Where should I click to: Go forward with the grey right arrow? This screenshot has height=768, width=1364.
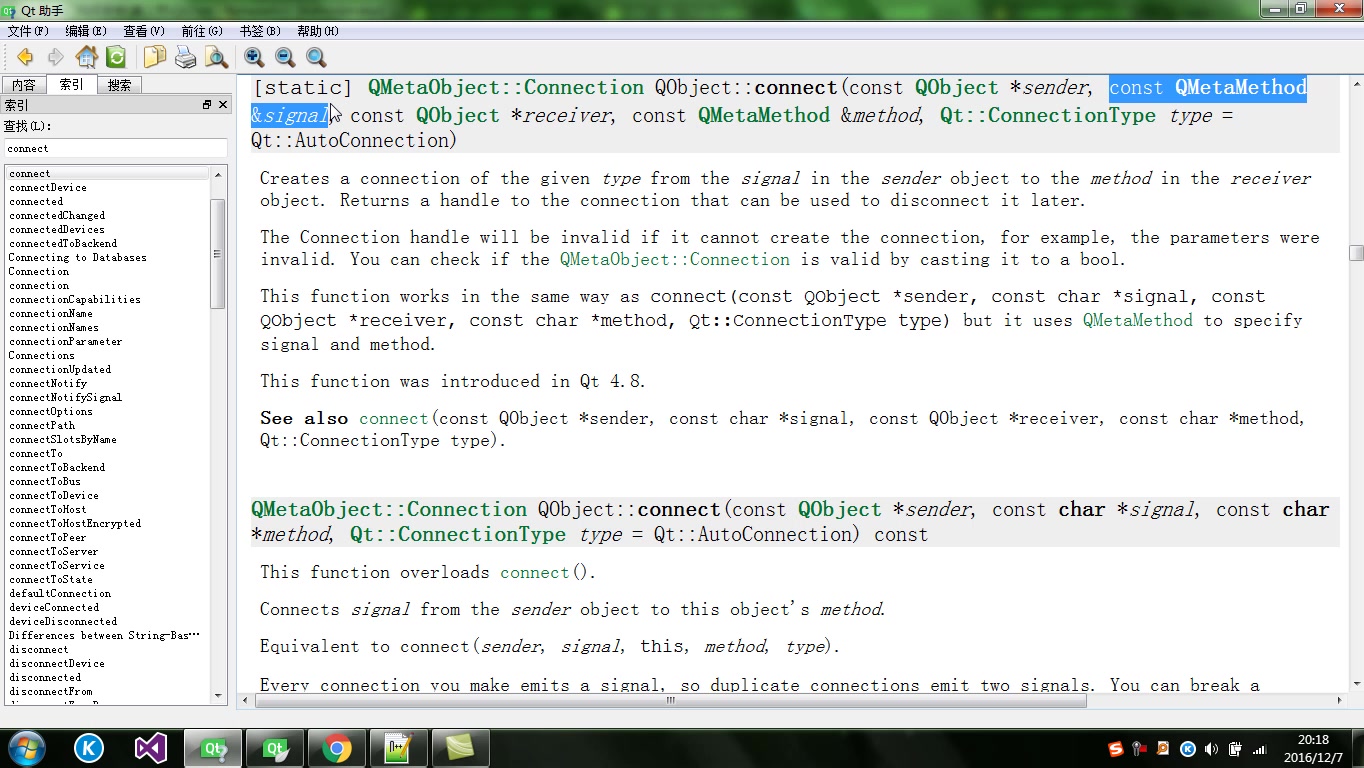tap(56, 57)
